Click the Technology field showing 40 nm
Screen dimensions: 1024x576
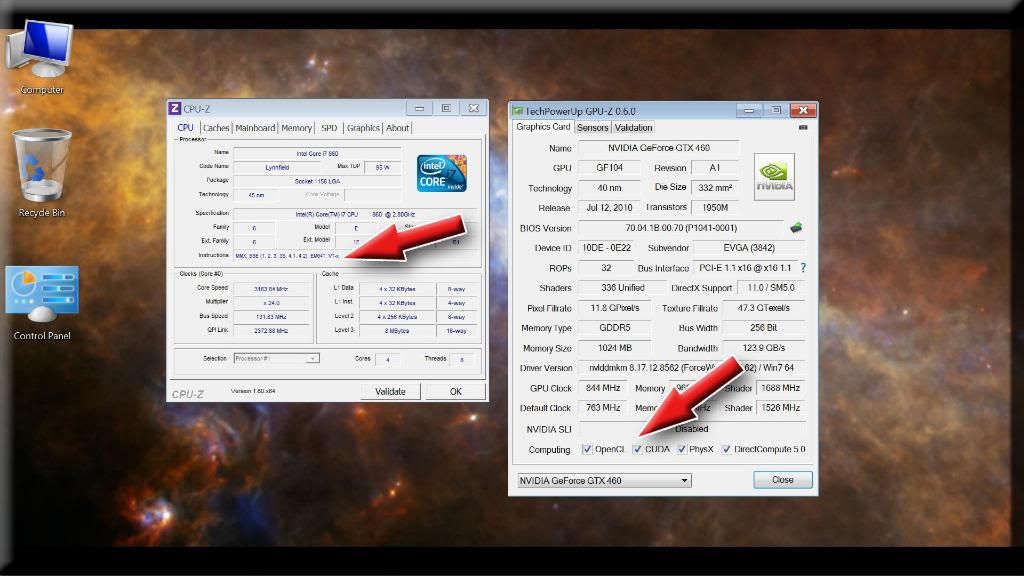pos(609,188)
